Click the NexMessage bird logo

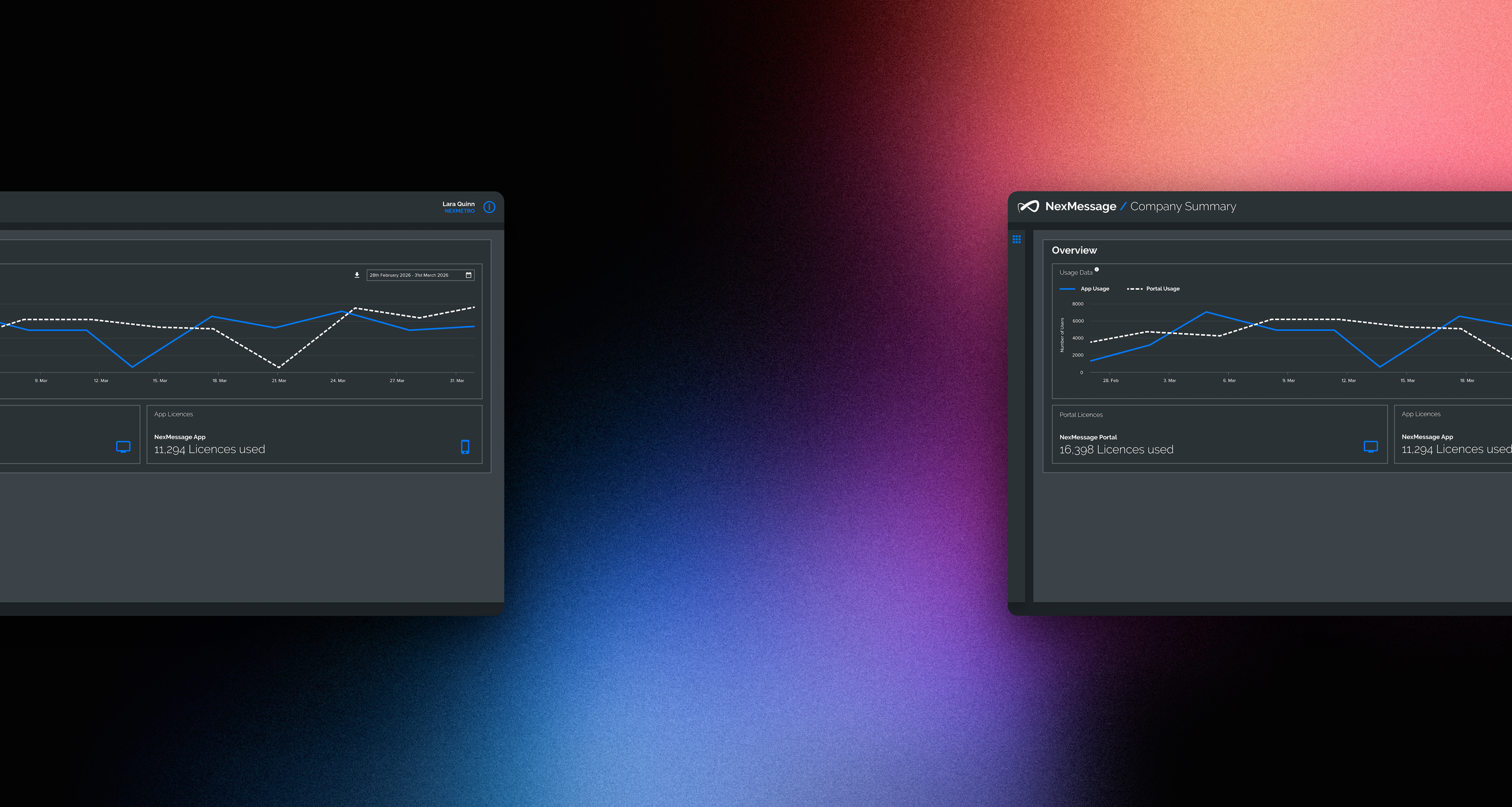(1028, 206)
